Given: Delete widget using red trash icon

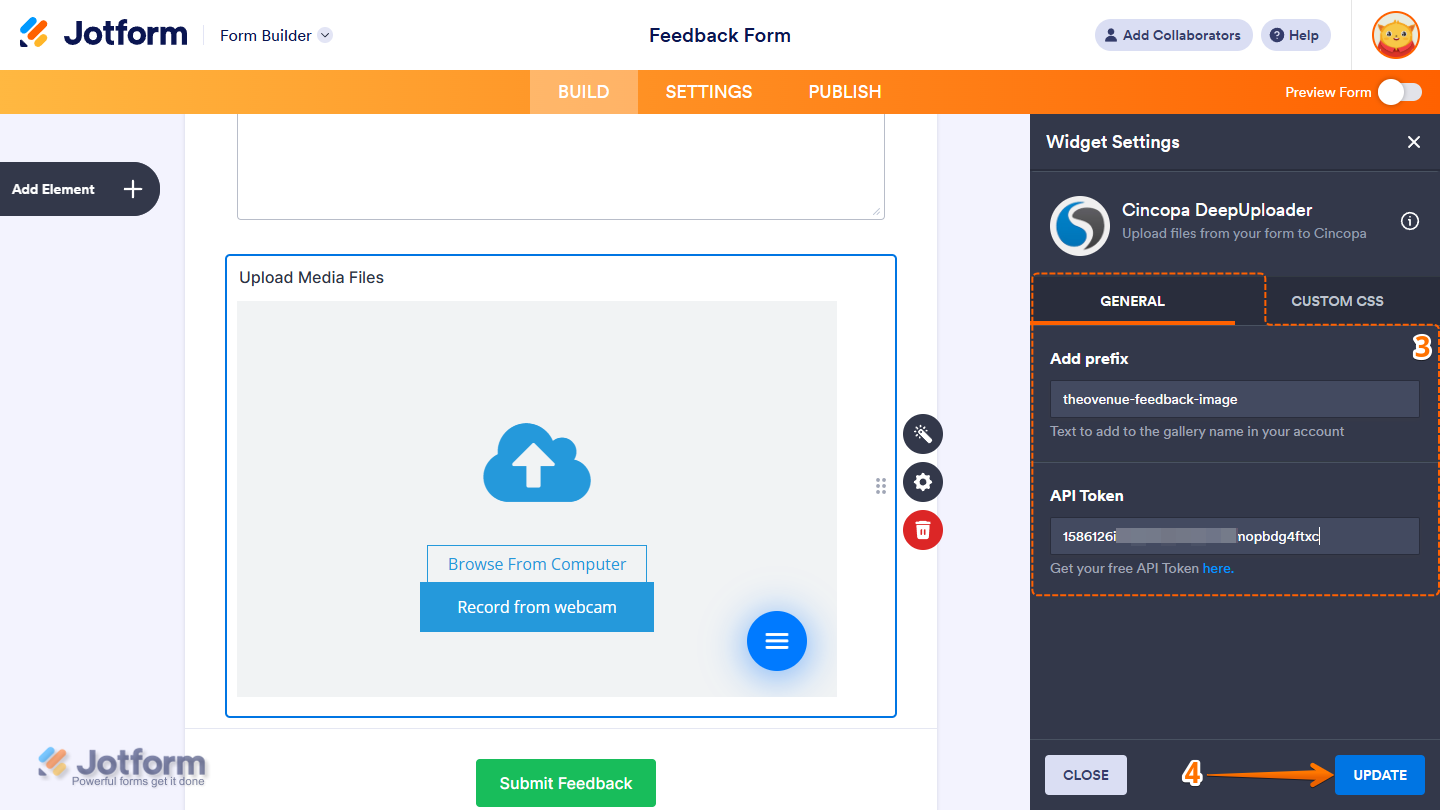Looking at the screenshot, I should coord(922,530).
